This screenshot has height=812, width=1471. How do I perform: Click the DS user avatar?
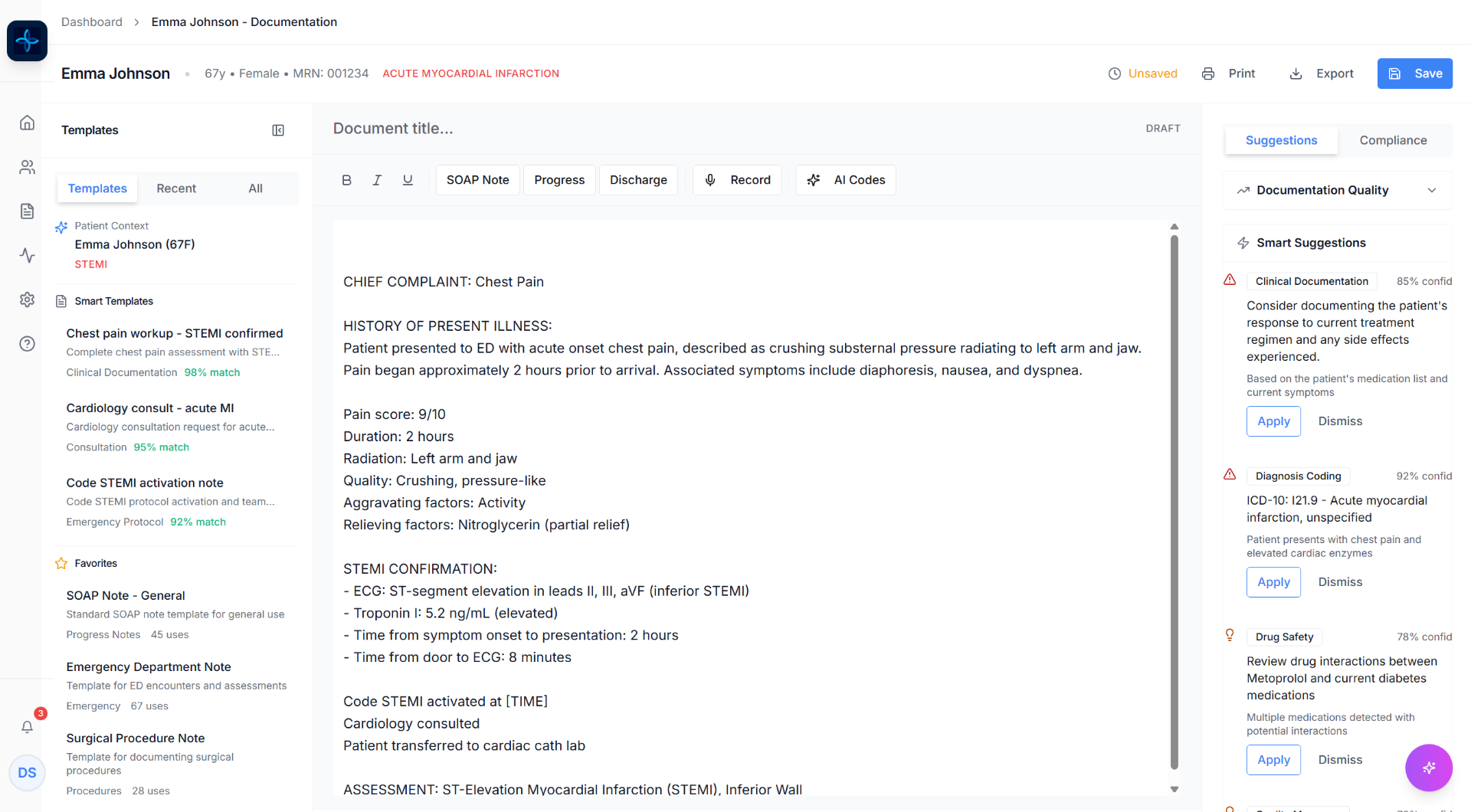pos(27,772)
